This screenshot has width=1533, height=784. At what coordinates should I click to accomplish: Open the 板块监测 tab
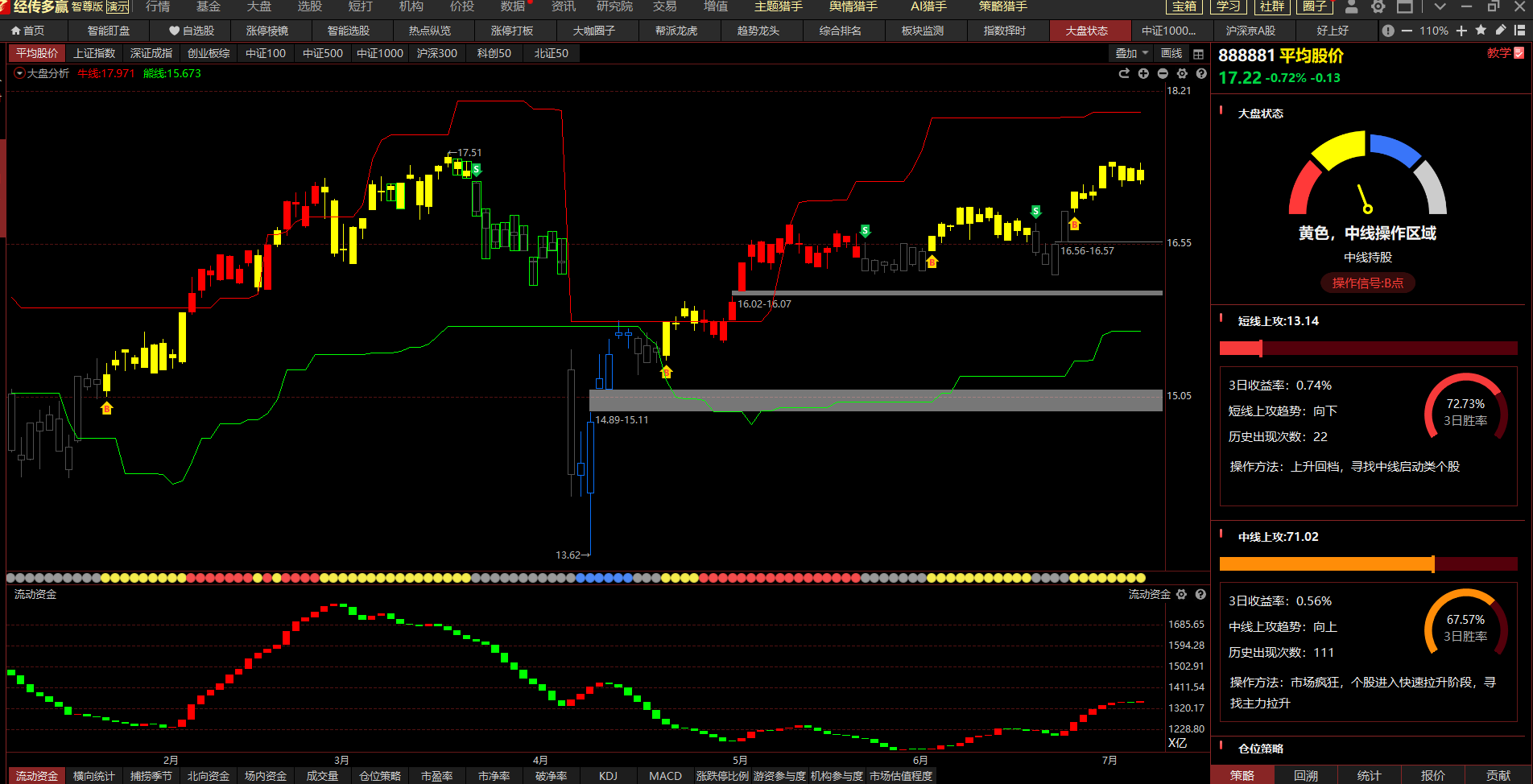point(923,31)
